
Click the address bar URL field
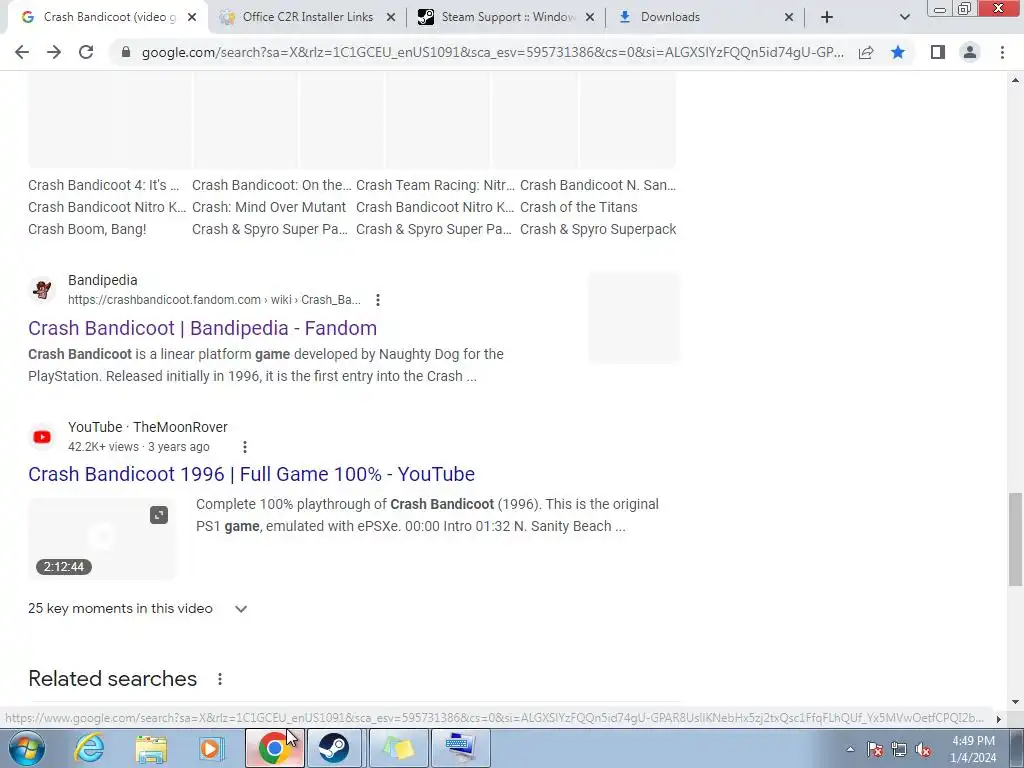(x=492, y=52)
